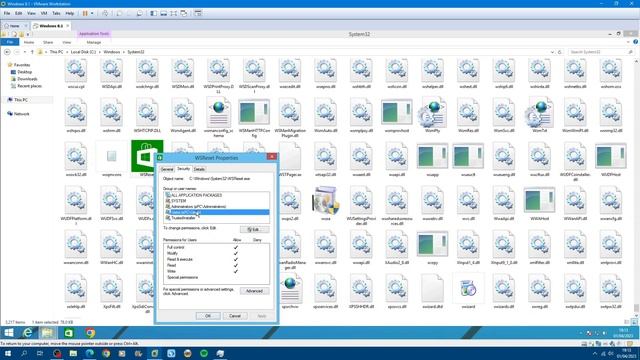Click the Advanced button

pyautogui.click(x=254, y=291)
